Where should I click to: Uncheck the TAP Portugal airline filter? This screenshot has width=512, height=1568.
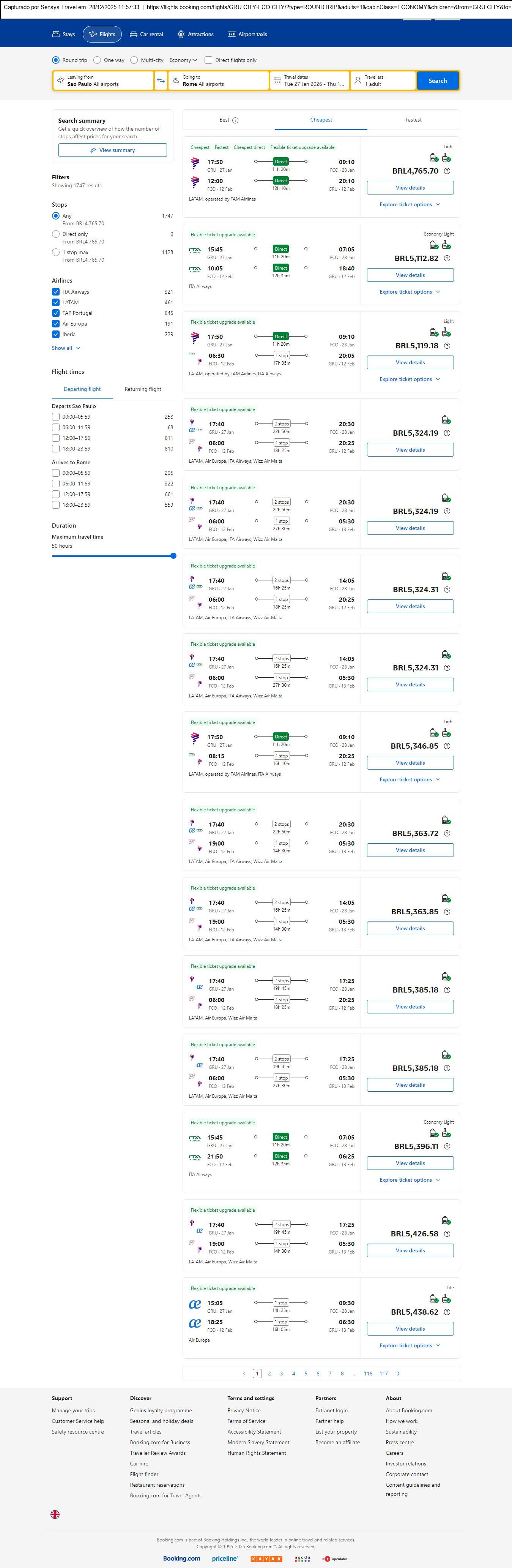56,313
